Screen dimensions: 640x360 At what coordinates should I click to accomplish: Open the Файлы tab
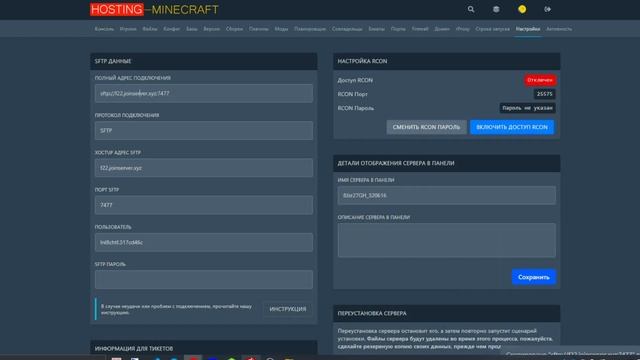pyautogui.click(x=150, y=29)
